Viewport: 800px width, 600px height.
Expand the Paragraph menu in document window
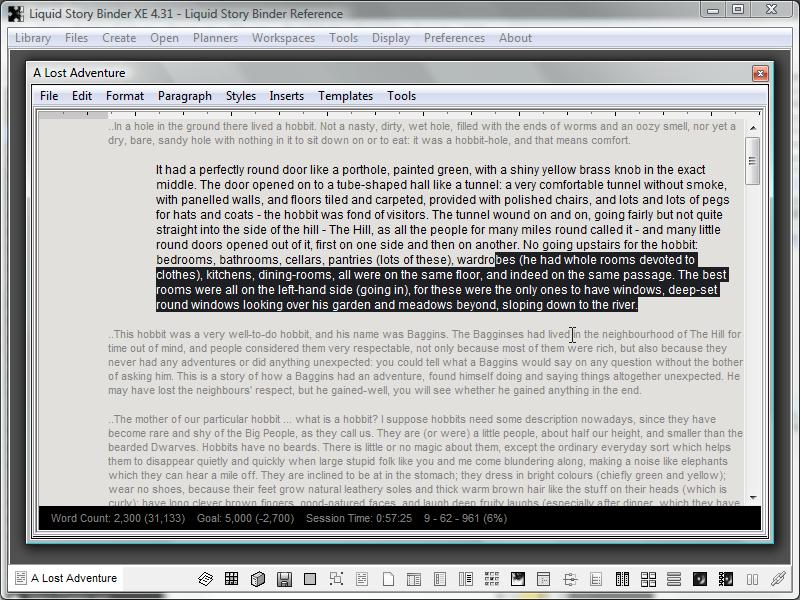(x=184, y=96)
